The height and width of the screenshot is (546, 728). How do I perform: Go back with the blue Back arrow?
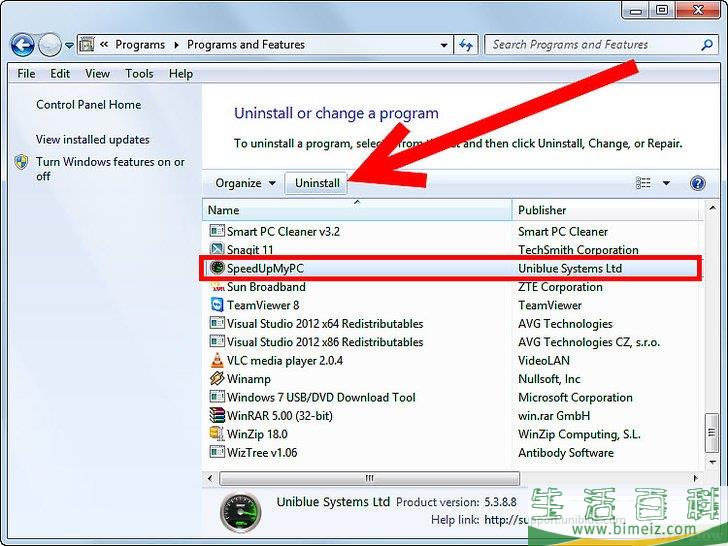pyautogui.click(x=22, y=45)
